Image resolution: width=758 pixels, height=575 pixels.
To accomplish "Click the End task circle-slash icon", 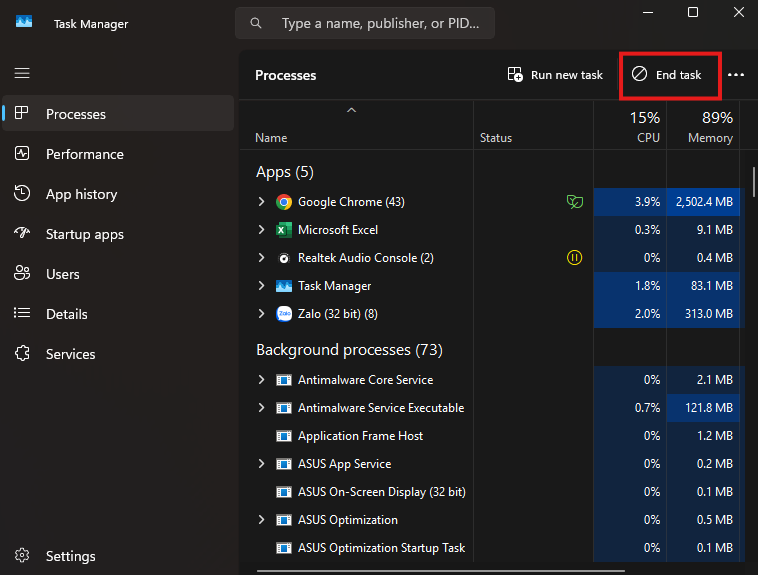I will coord(639,74).
